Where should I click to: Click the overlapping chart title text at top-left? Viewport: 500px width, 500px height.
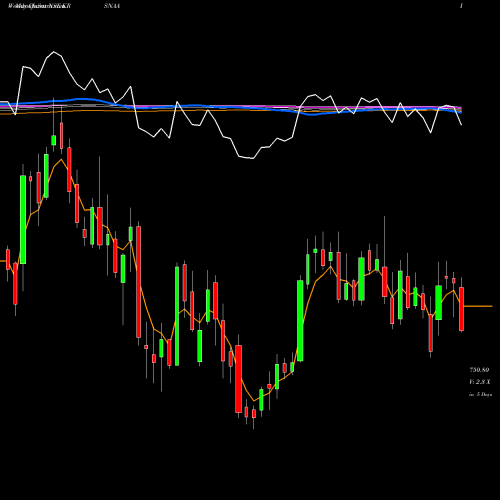[40, 6]
